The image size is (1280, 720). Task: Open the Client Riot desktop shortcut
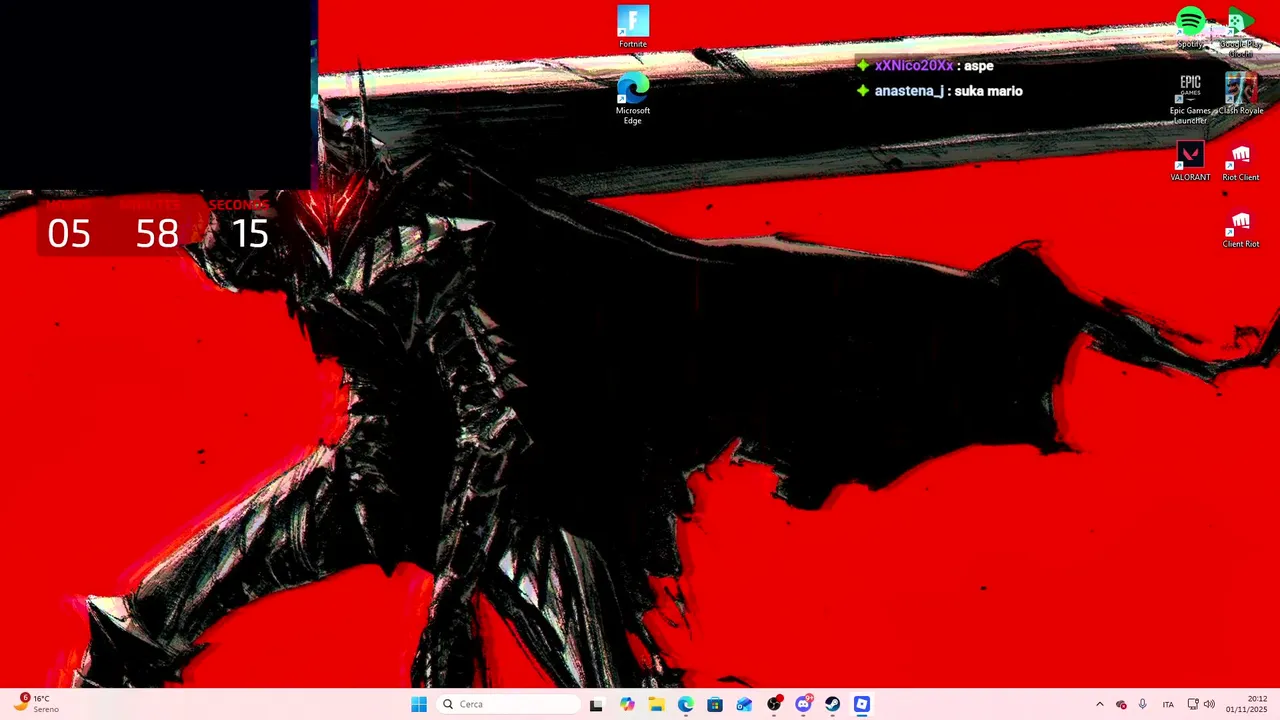click(x=1240, y=228)
